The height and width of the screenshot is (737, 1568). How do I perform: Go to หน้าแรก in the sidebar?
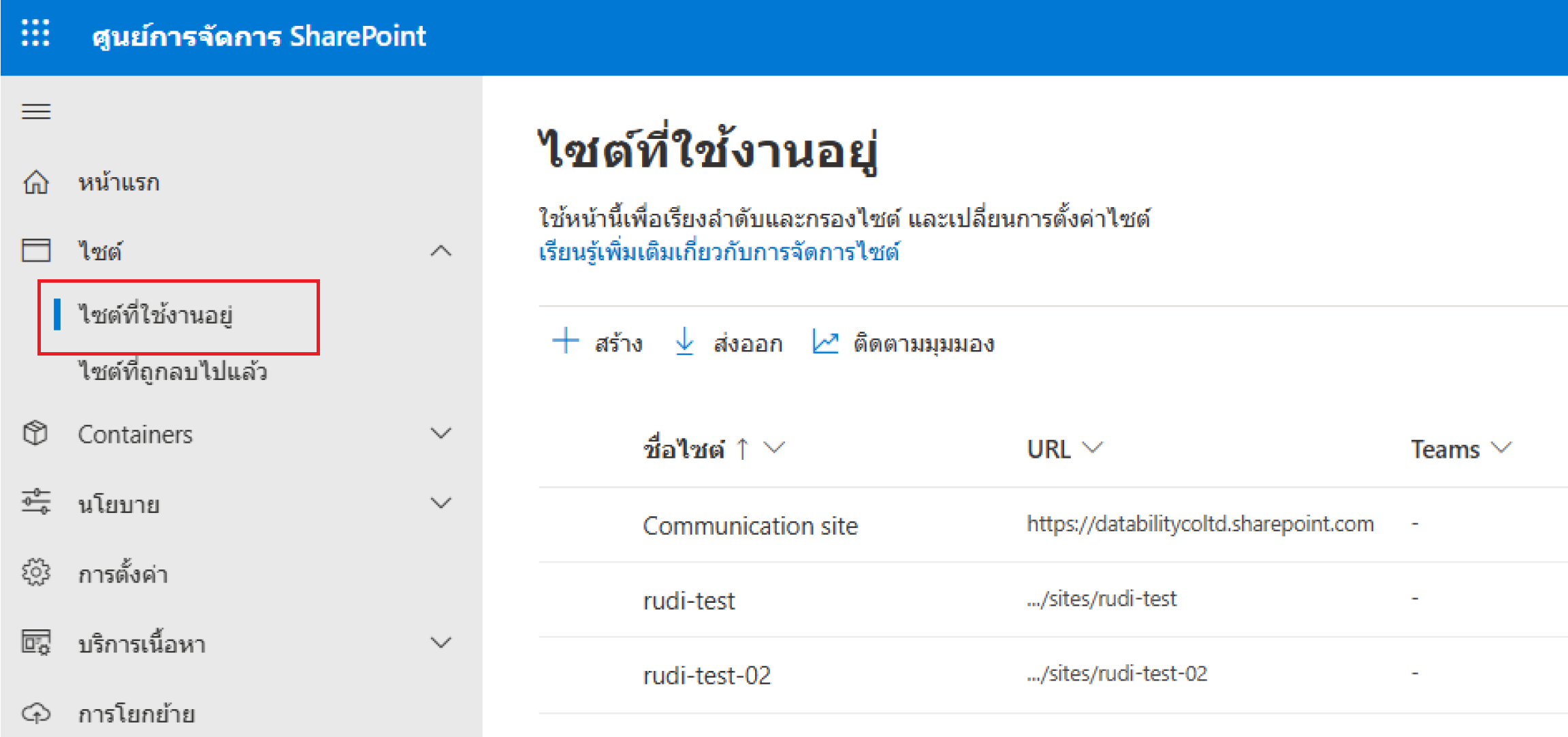click(118, 183)
